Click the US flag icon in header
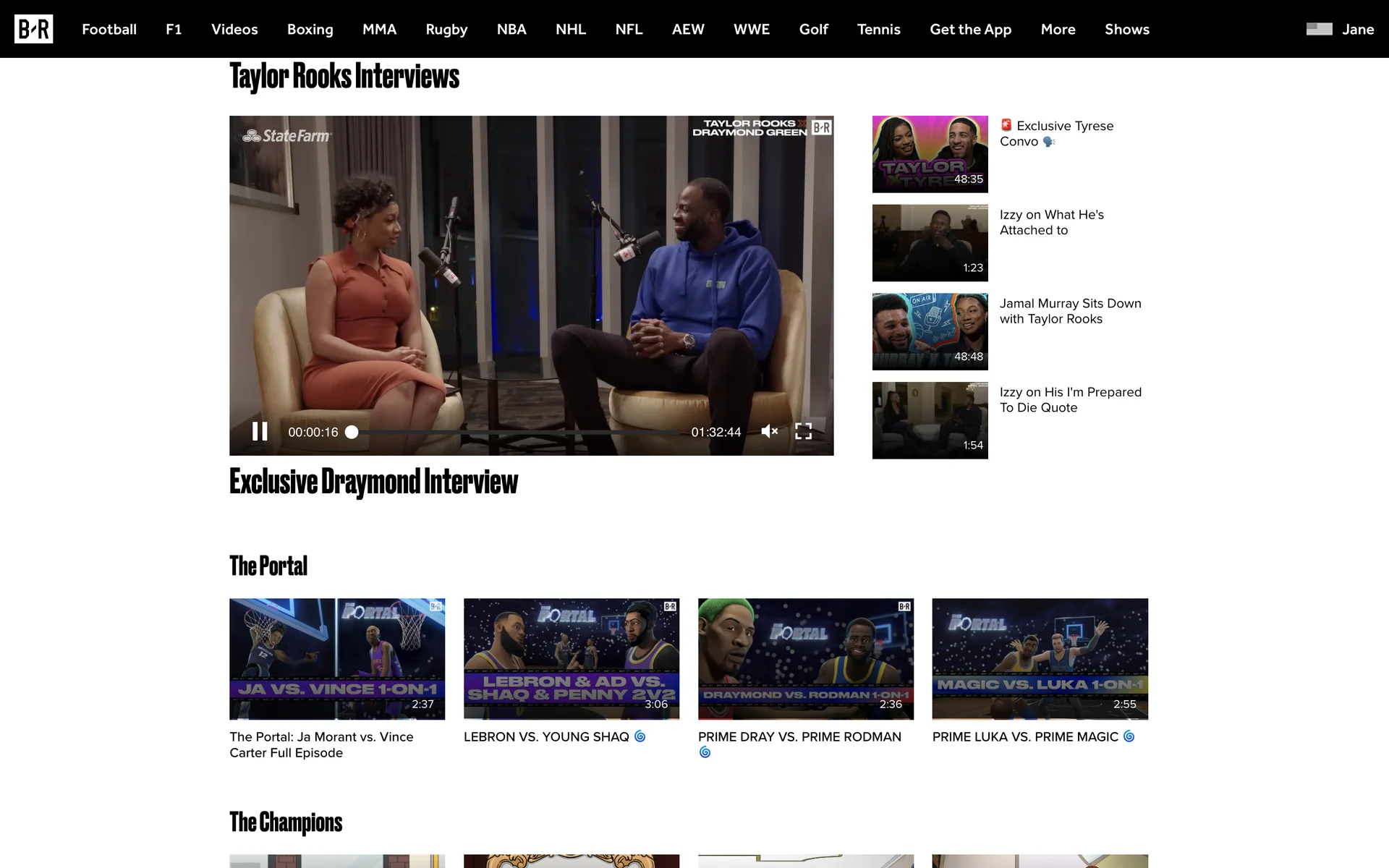 pos(1319,29)
